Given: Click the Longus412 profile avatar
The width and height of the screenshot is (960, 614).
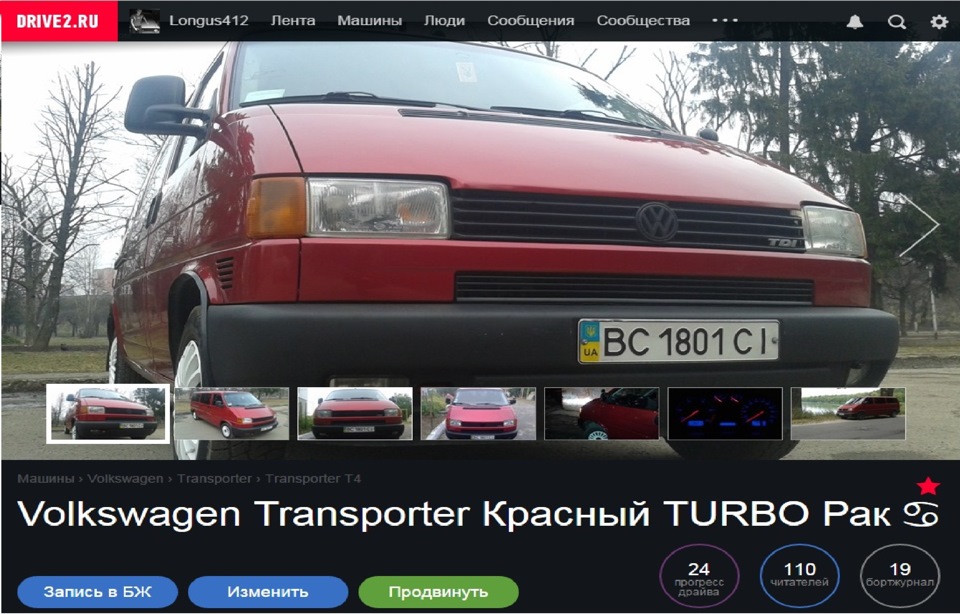Looking at the screenshot, I should point(144,21).
